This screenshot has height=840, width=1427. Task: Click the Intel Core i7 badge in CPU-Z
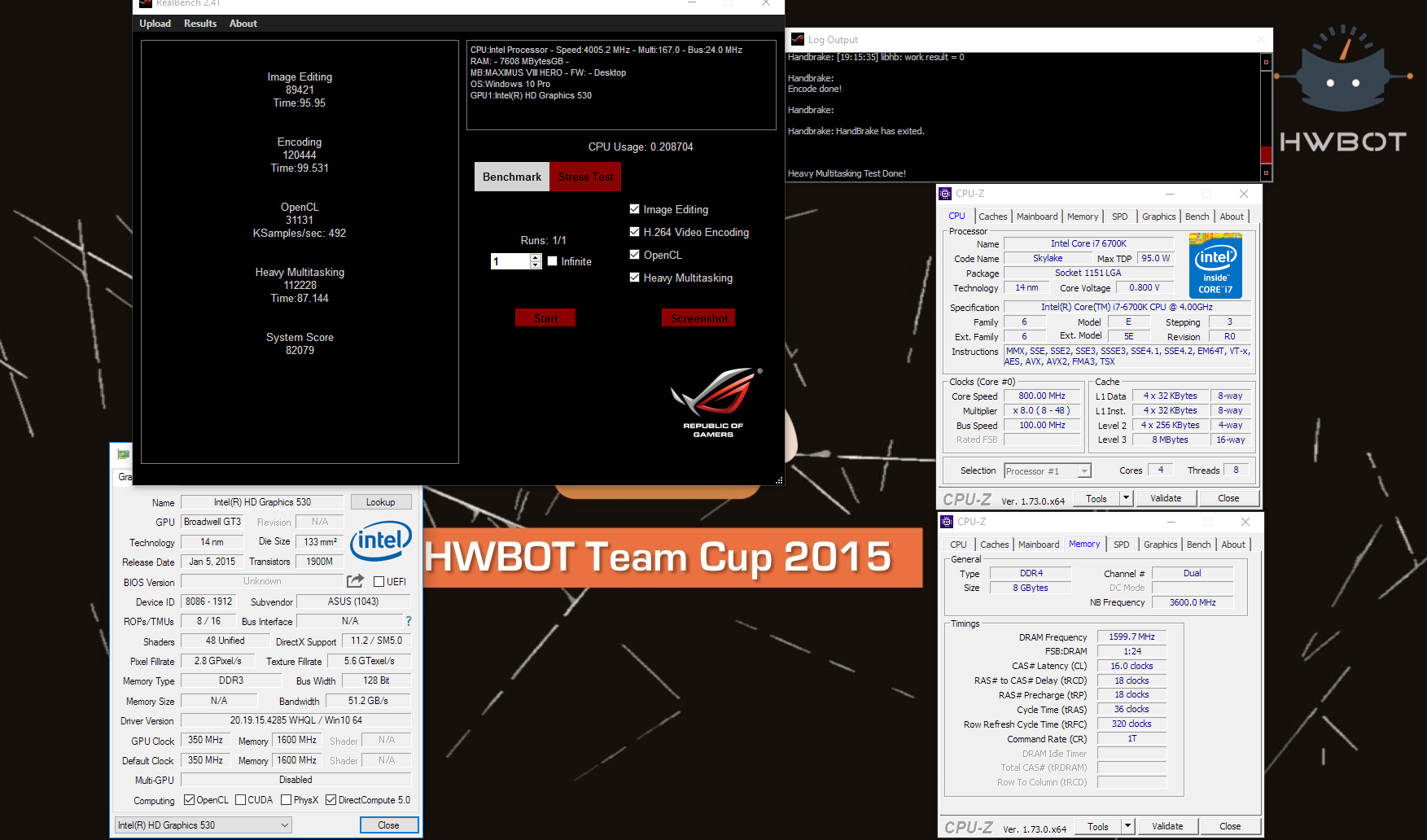[x=1215, y=265]
